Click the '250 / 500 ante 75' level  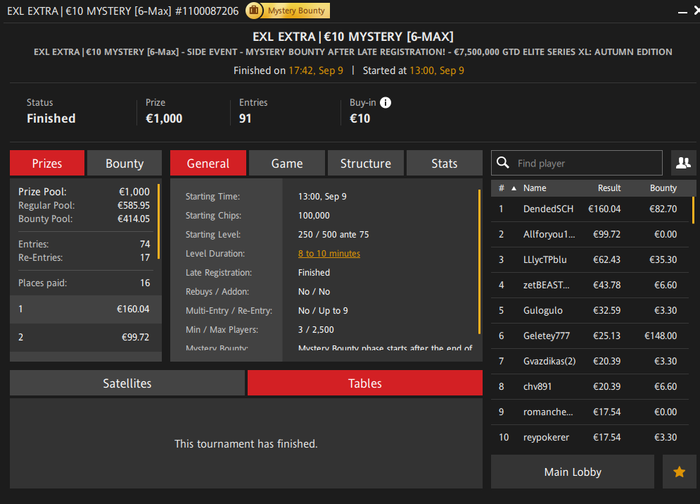pyautogui.click(x=333, y=235)
